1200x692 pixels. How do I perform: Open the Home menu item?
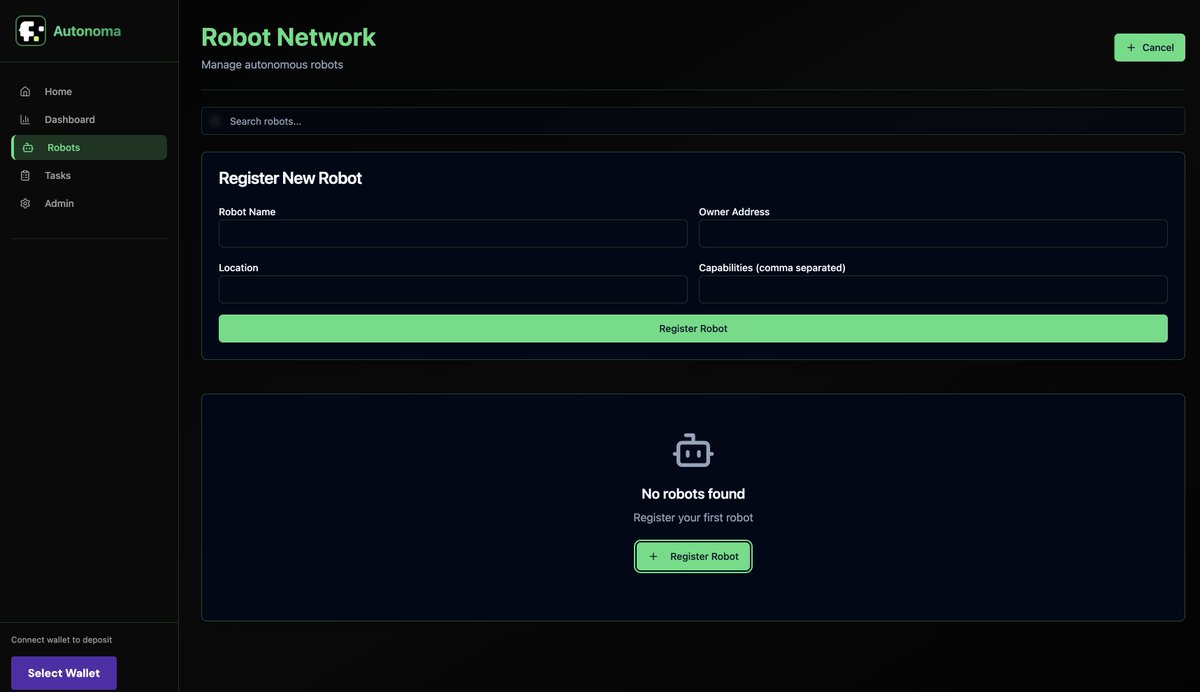coord(89,92)
